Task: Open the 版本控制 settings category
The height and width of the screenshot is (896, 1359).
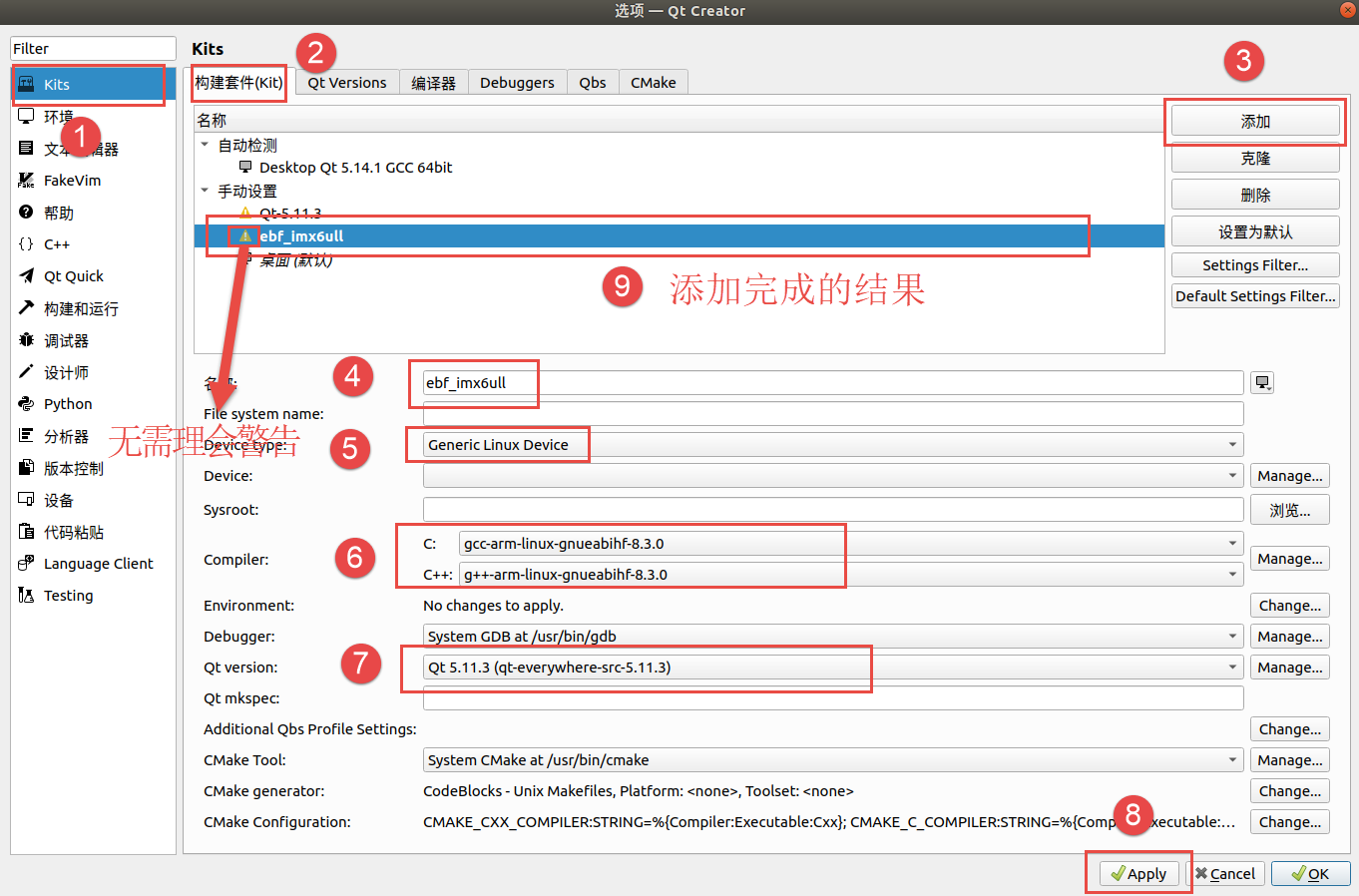Action: [93, 468]
